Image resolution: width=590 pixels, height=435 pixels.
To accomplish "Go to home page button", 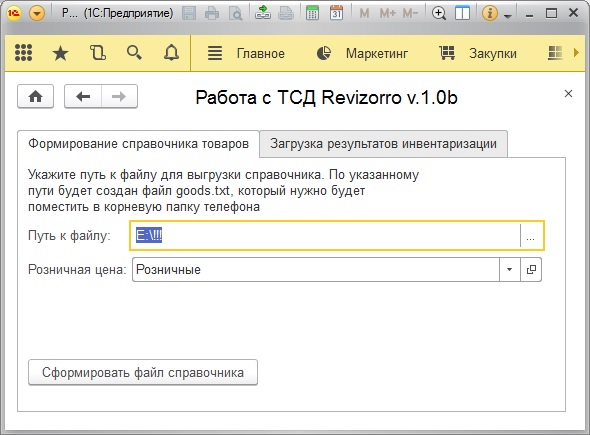I will 35,97.
